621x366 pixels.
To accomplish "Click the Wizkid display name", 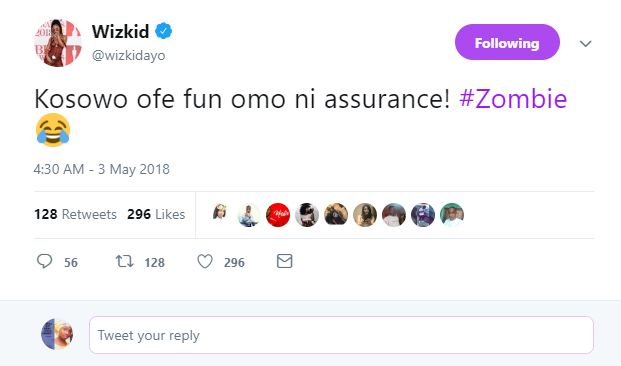I will pos(120,31).
